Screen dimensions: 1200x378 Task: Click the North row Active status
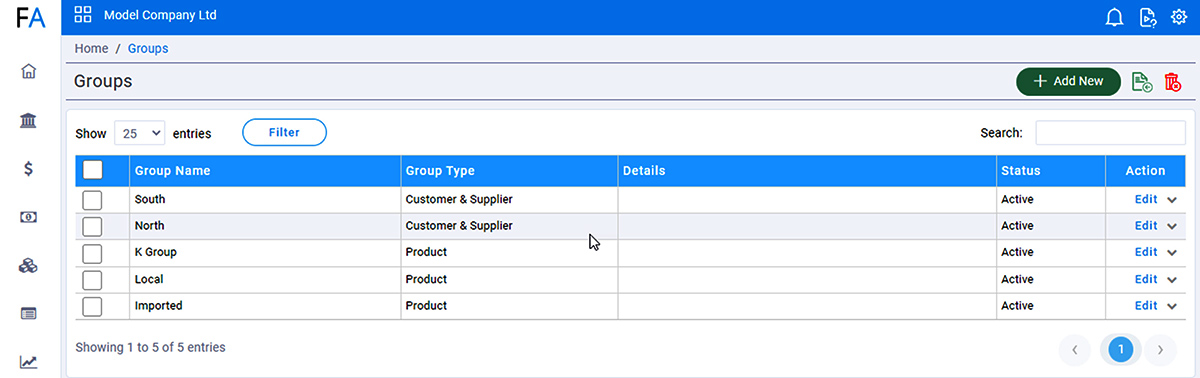tap(1017, 226)
